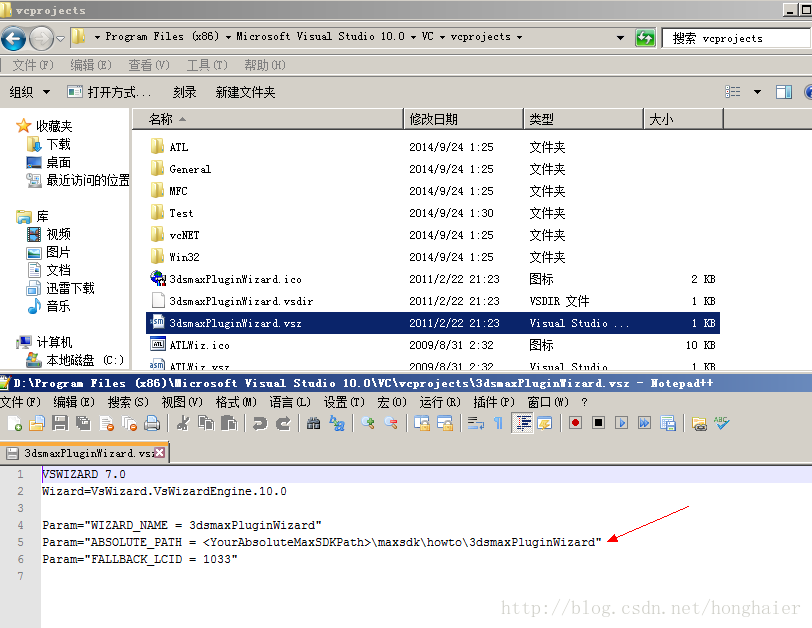This screenshot has height=628, width=812.
Task: Toggle the Show indent guide icon
Action: (x=522, y=423)
